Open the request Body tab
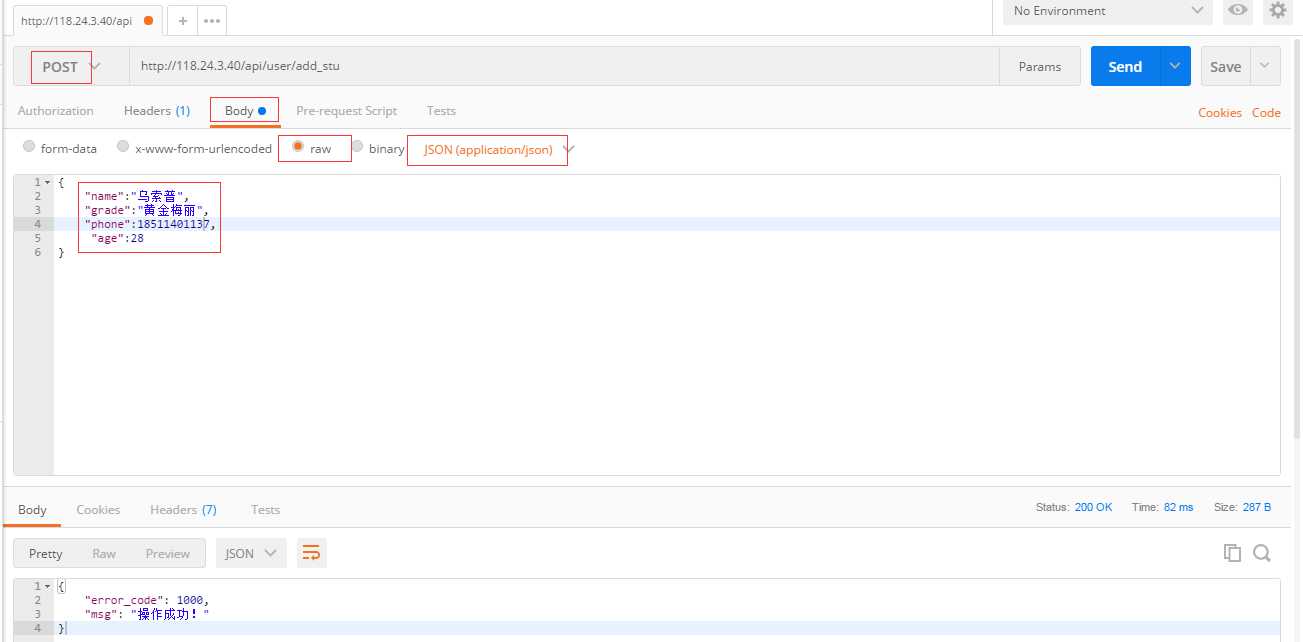Image resolution: width=1303 pixels, height=642 pixels. click(x=245, y=111)
